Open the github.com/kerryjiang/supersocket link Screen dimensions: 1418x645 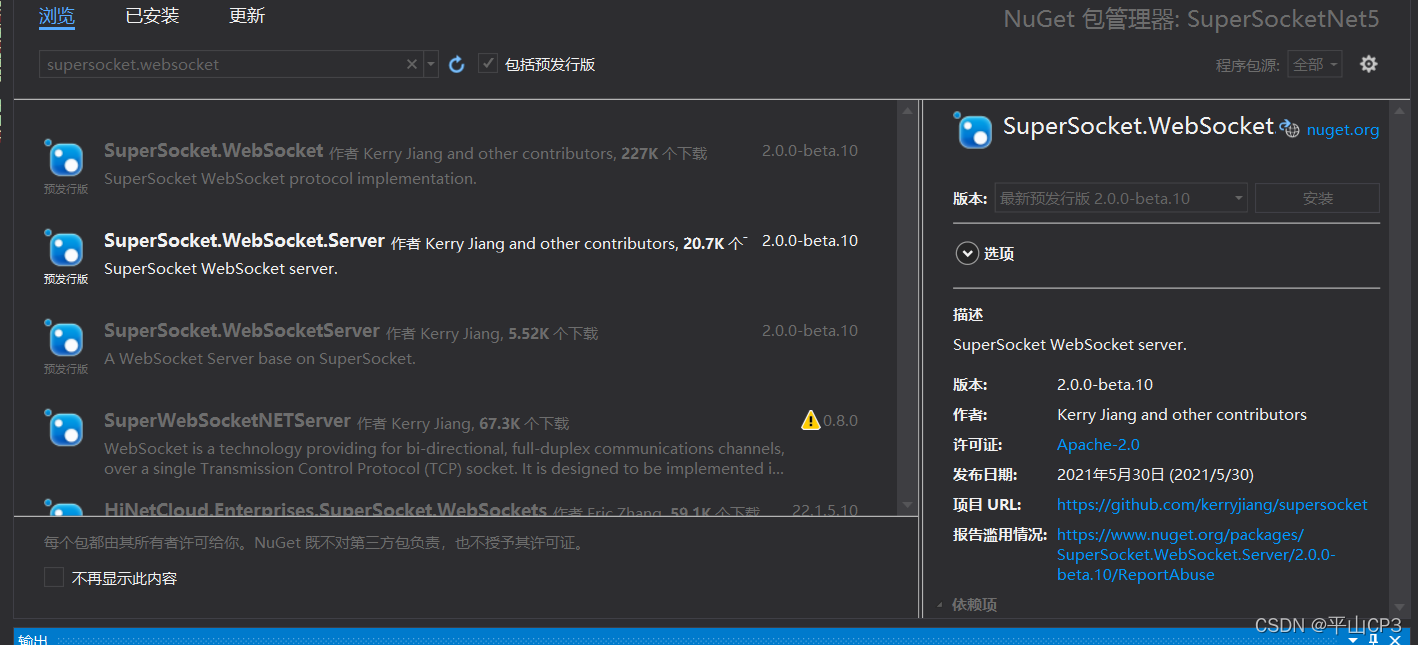click(x=1212, y=505)
